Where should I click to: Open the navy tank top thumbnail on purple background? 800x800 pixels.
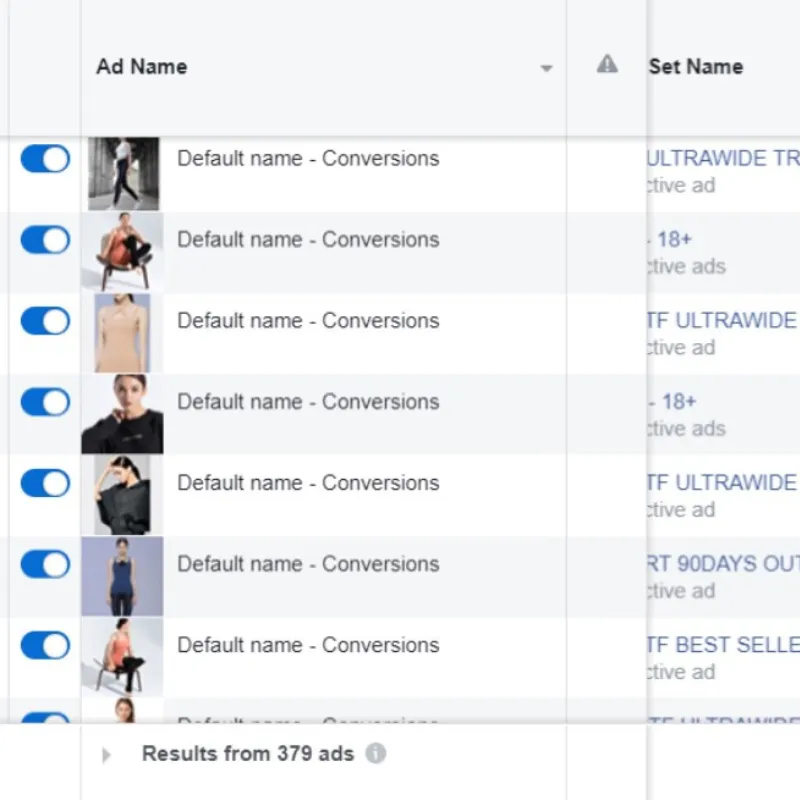pos(122,577)
